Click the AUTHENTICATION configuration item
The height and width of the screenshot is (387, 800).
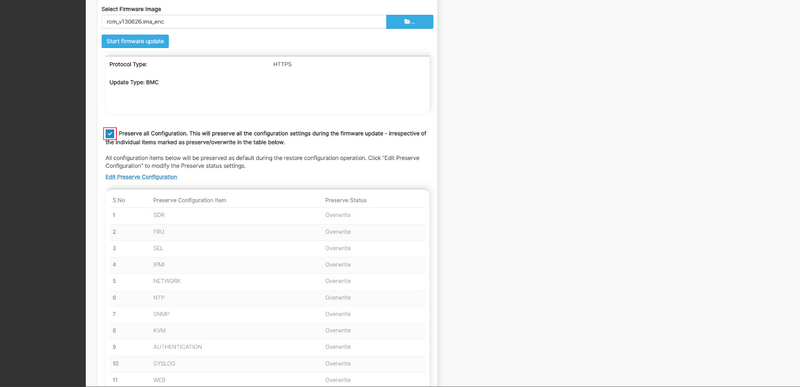[x=178, y=347]
